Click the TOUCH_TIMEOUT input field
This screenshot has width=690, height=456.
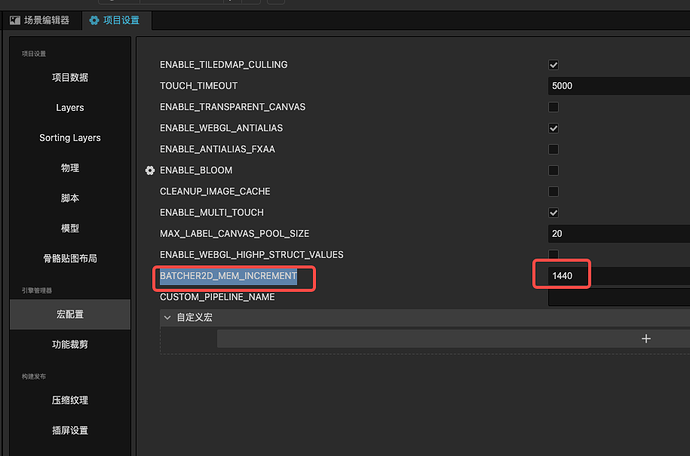pyautogui.click(x=619, y=86)
